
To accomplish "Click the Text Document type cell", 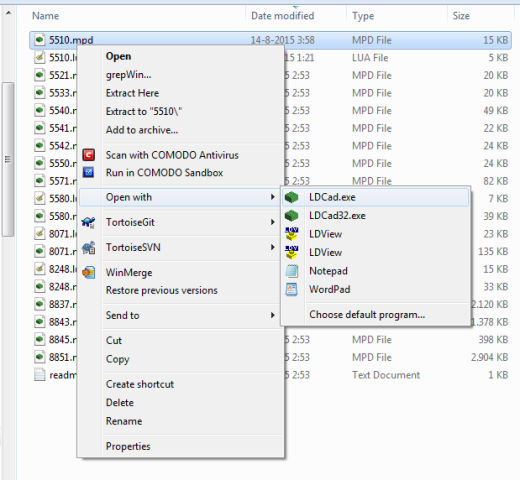I will point(386,375).
